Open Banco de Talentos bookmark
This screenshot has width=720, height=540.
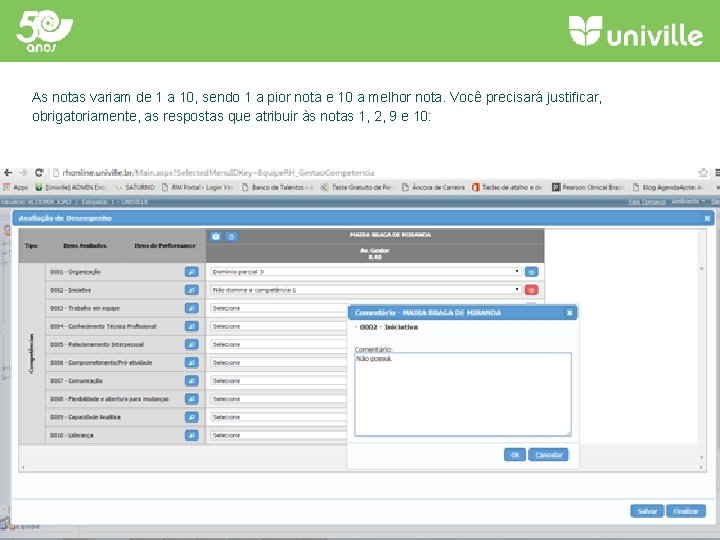click(278, 187)
